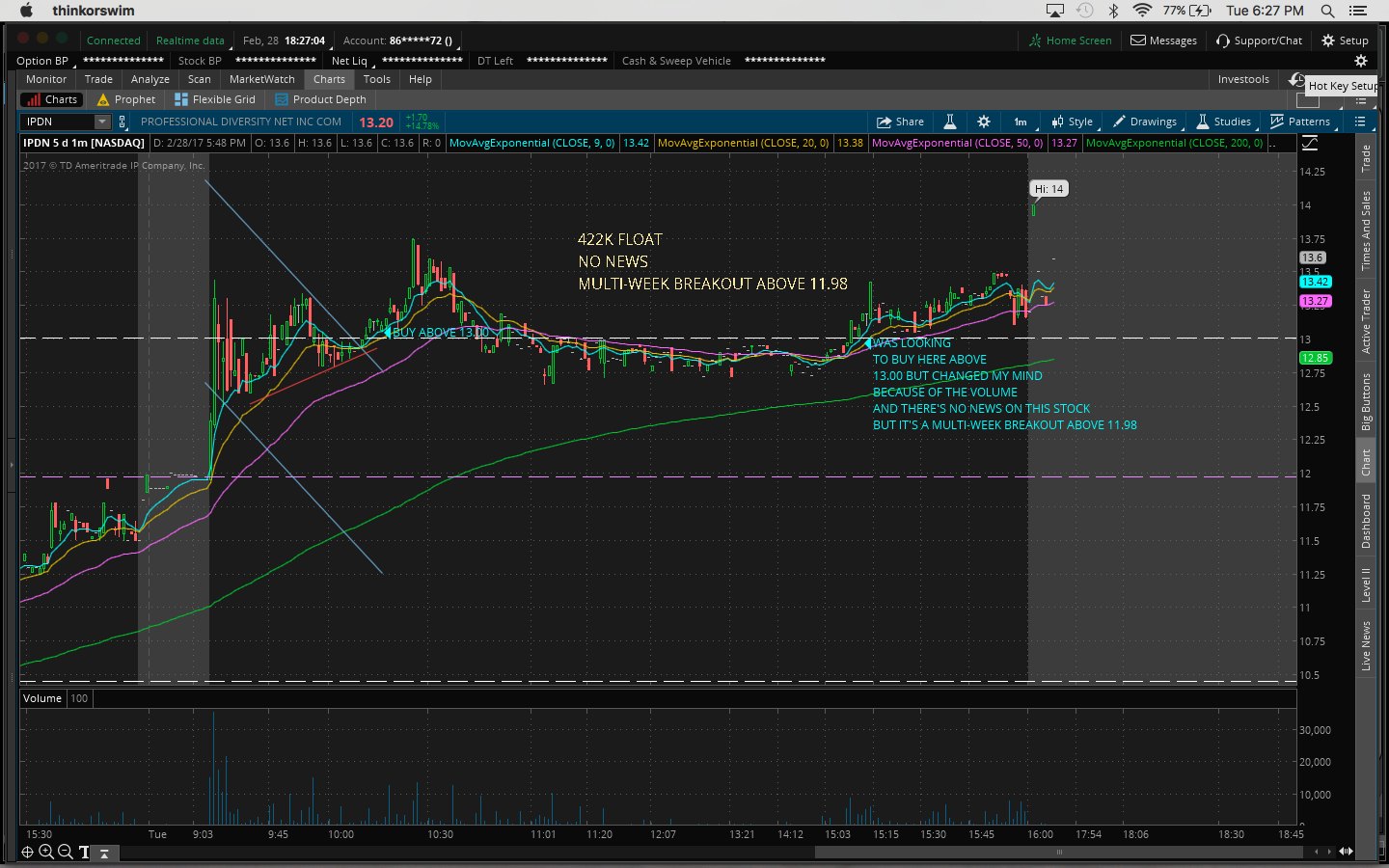1389x868 pixels.
Task: Click the chart settings gear icon
Action: 983,122
